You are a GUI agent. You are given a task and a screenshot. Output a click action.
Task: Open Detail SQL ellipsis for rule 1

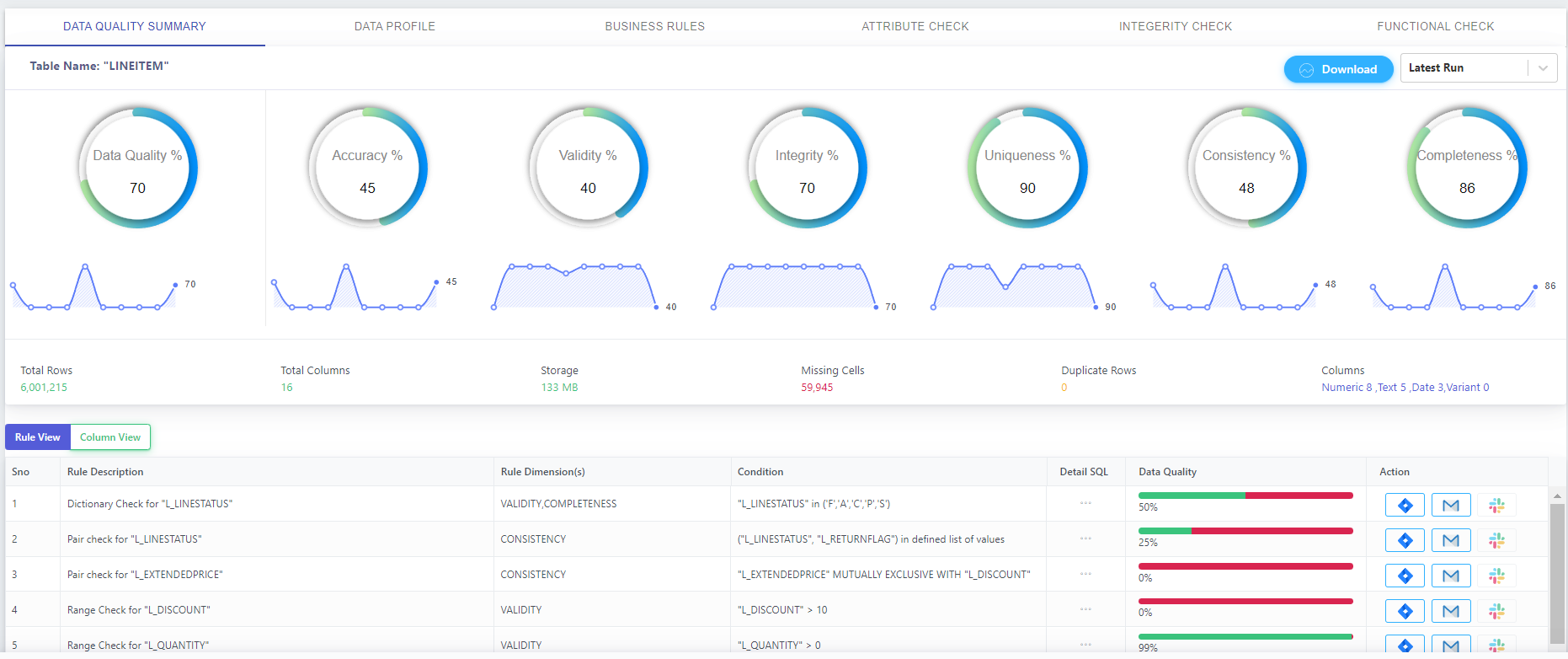[x=1085, y=504]
